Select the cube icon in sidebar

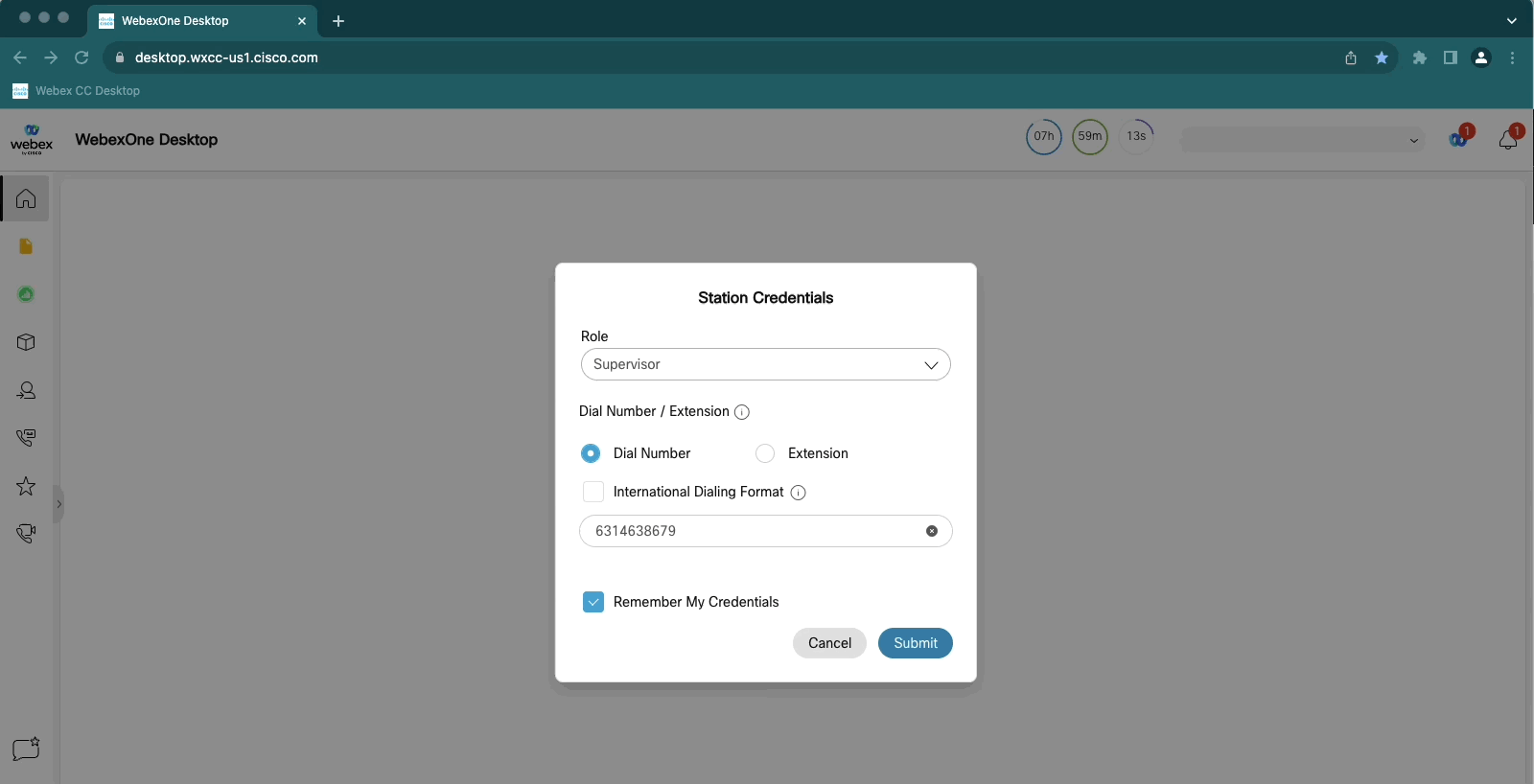(x=26, y=342)
